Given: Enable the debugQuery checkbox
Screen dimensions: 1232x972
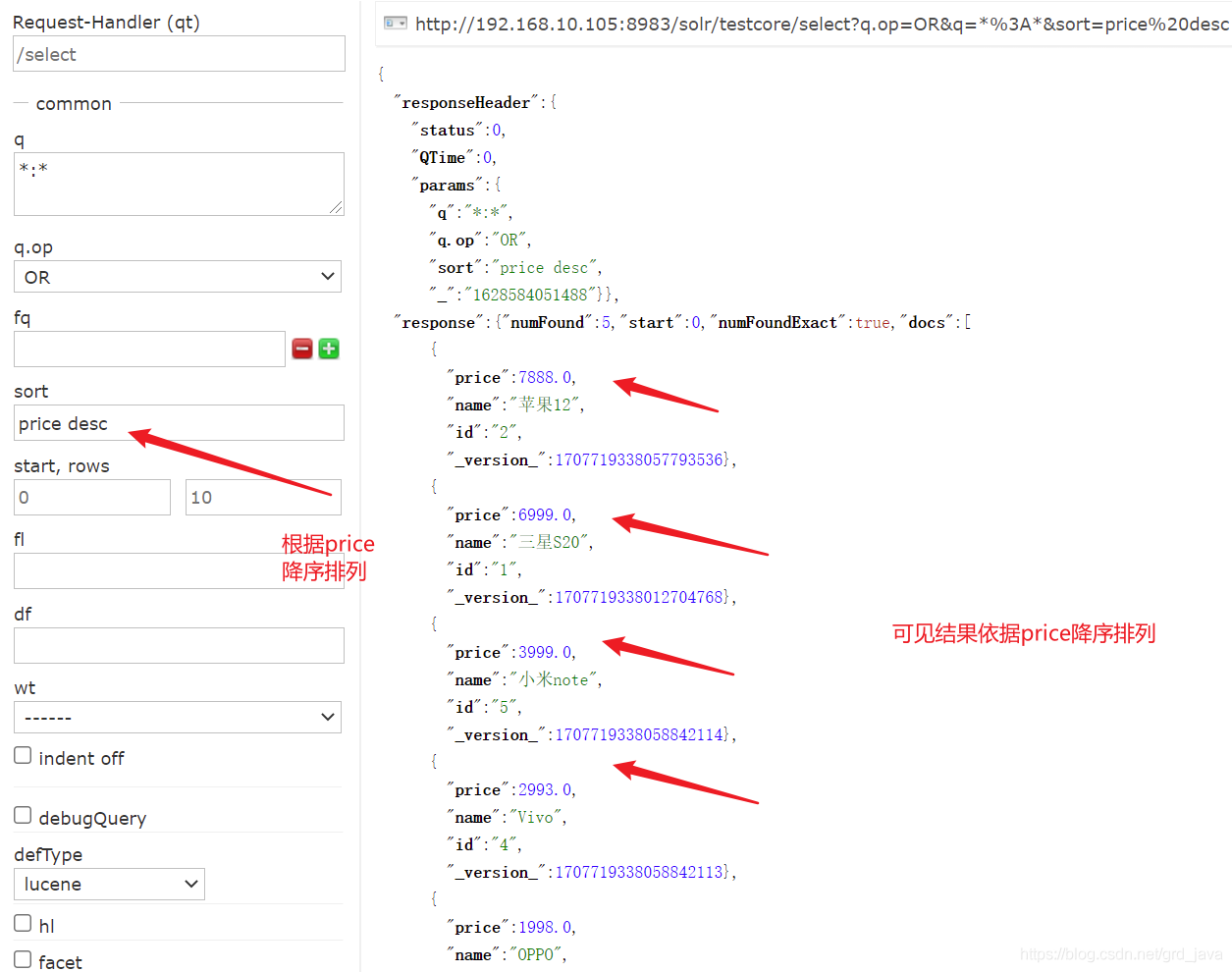Looking at the screenshot, I should [x=23, y=816].
